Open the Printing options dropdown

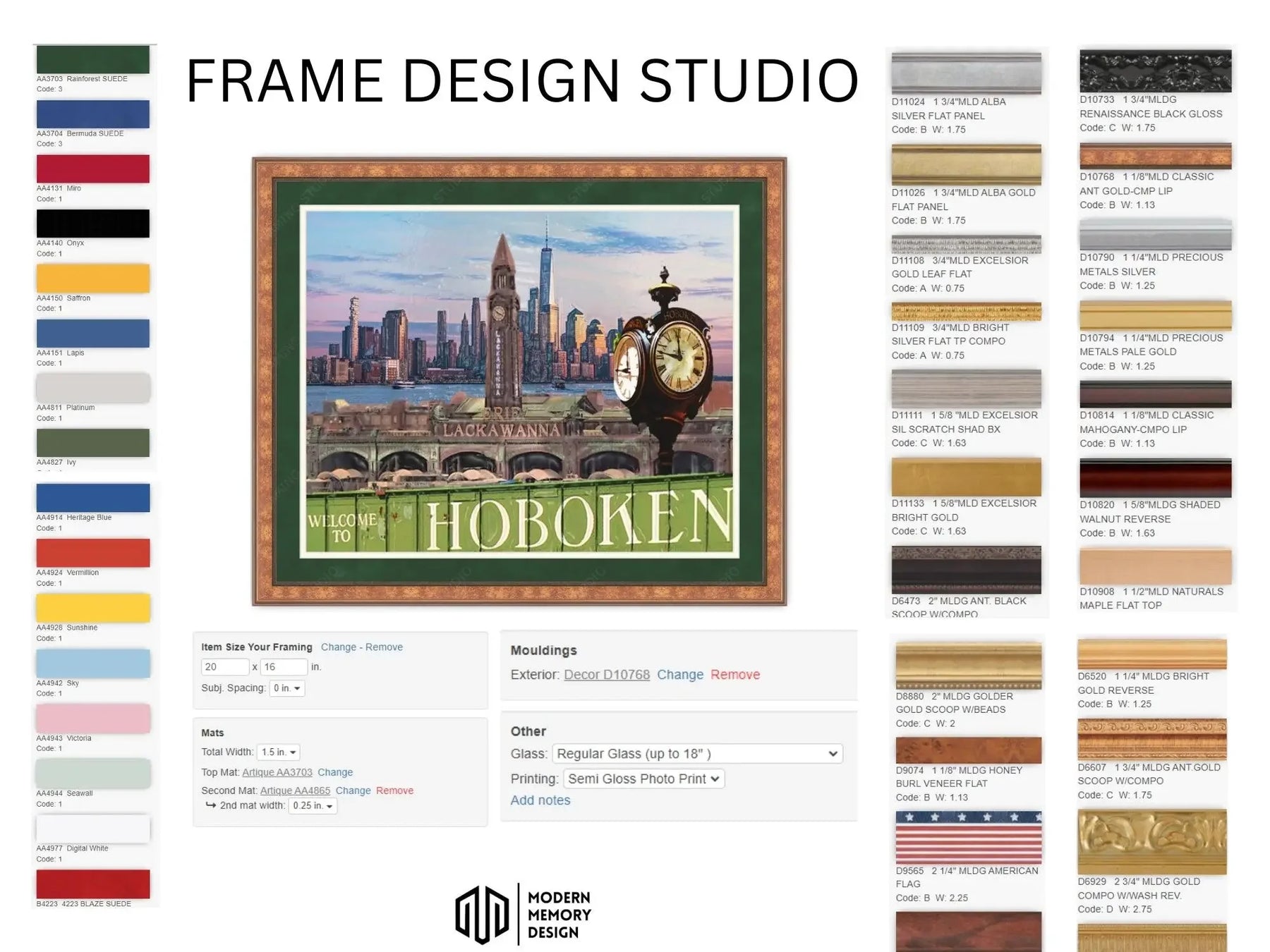coord(642,779)
